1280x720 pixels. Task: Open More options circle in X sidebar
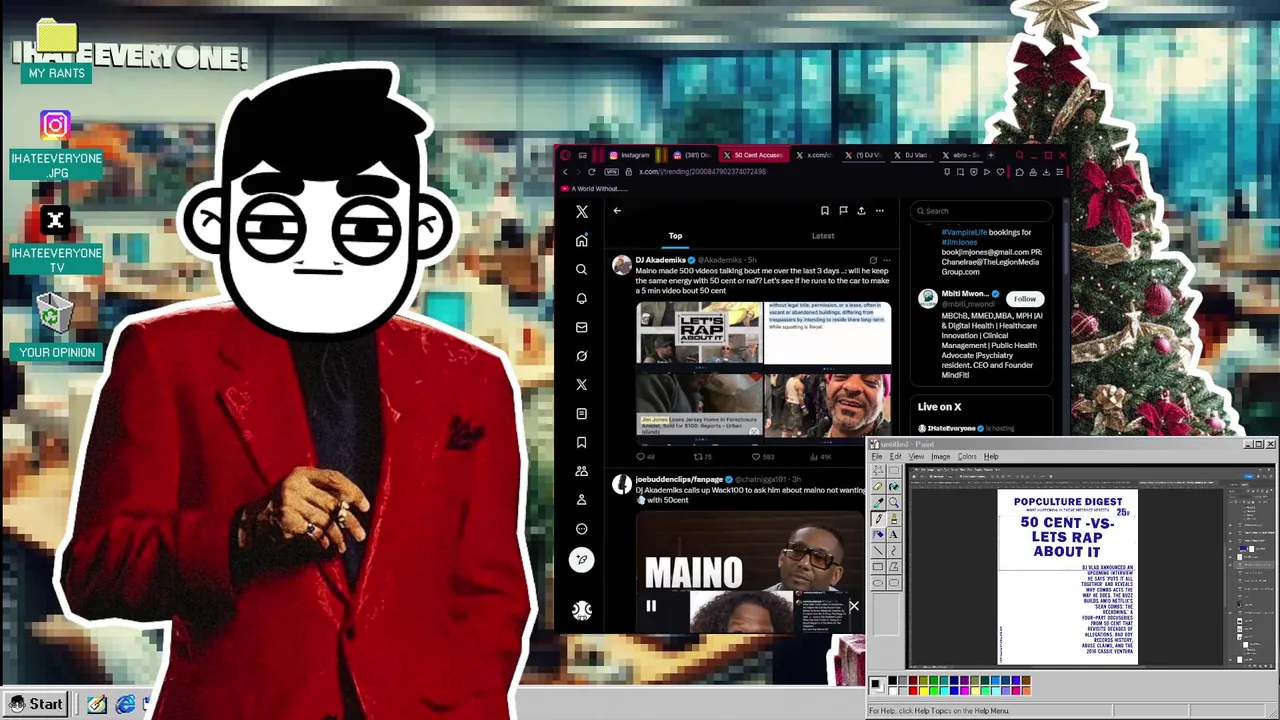(581, 529)
